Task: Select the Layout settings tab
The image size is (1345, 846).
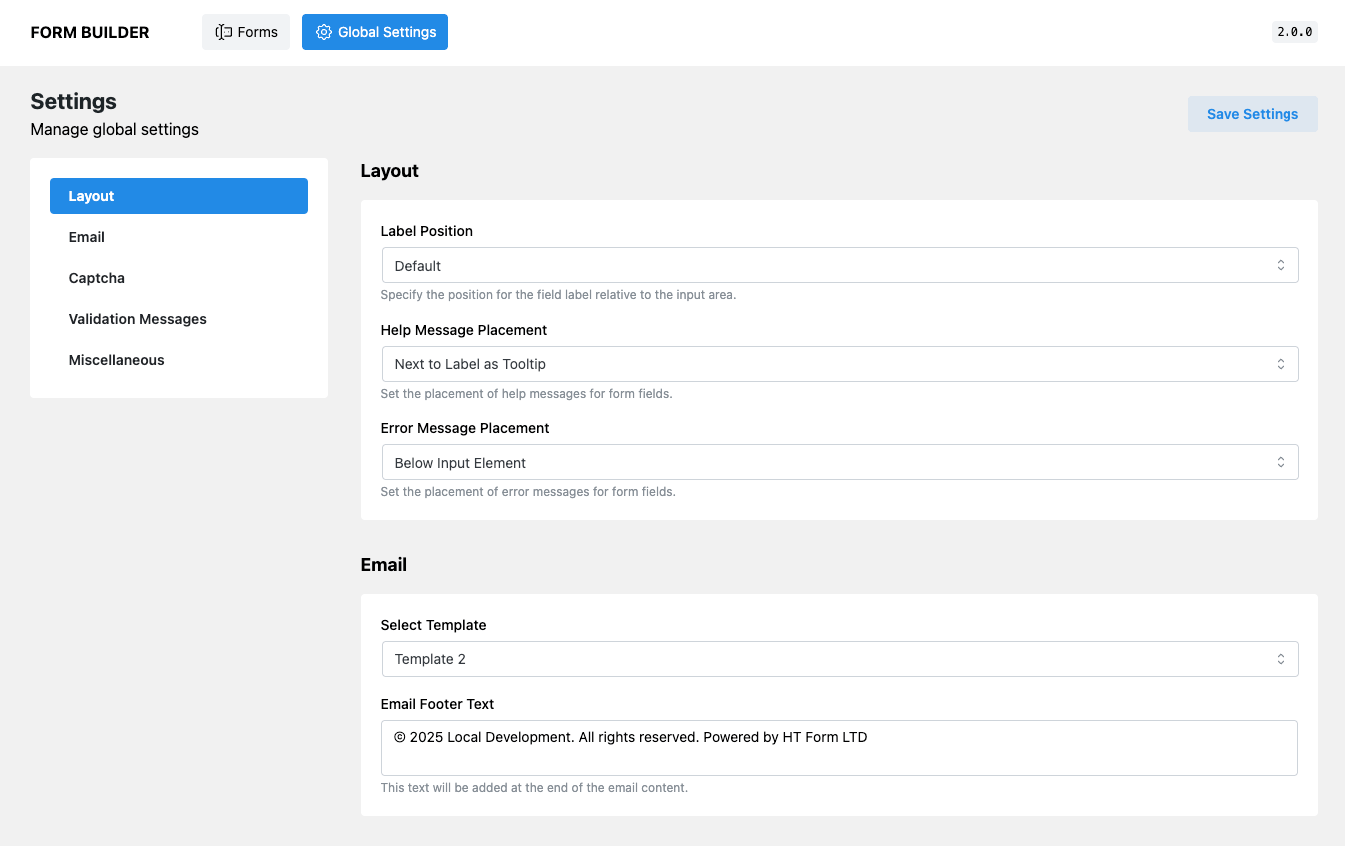Action: click(x=179, y=196)
